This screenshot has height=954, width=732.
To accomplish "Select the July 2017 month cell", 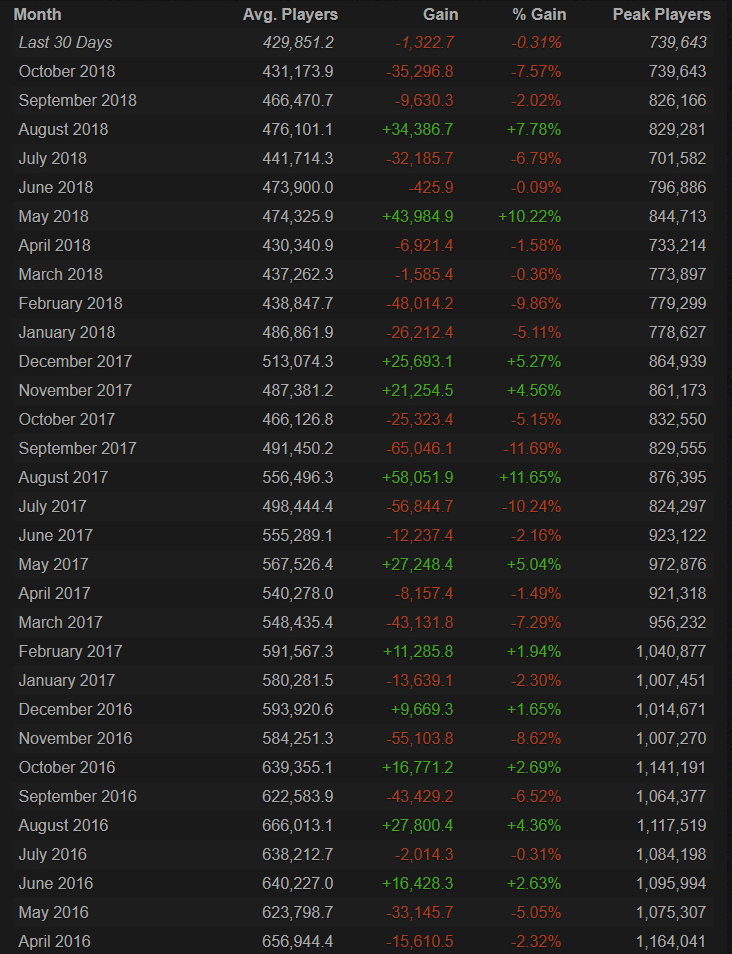I will point(53,506).
